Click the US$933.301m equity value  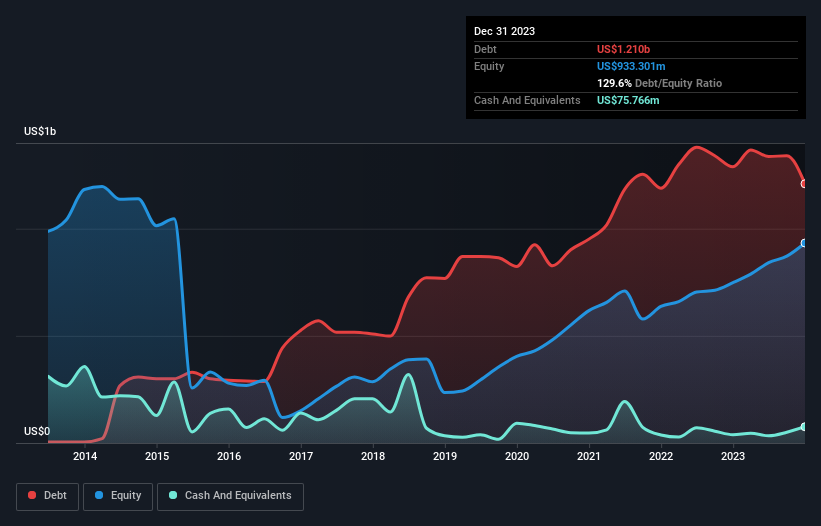[x=631, y=66]
